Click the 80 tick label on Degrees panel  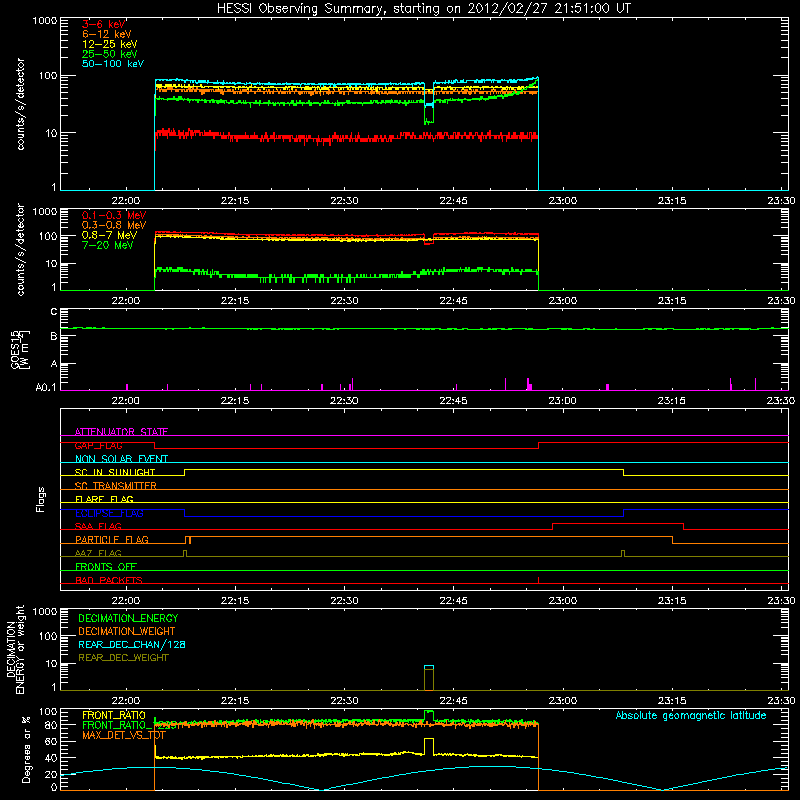(x=52, y=725)
